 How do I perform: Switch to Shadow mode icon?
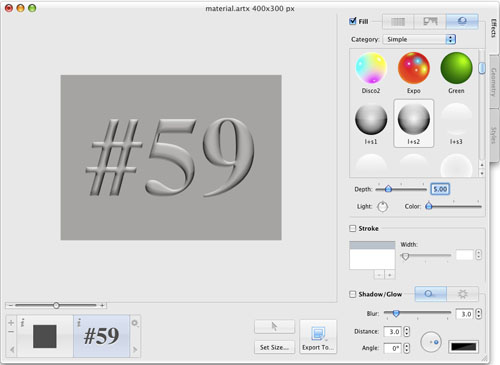coord(430,294)
